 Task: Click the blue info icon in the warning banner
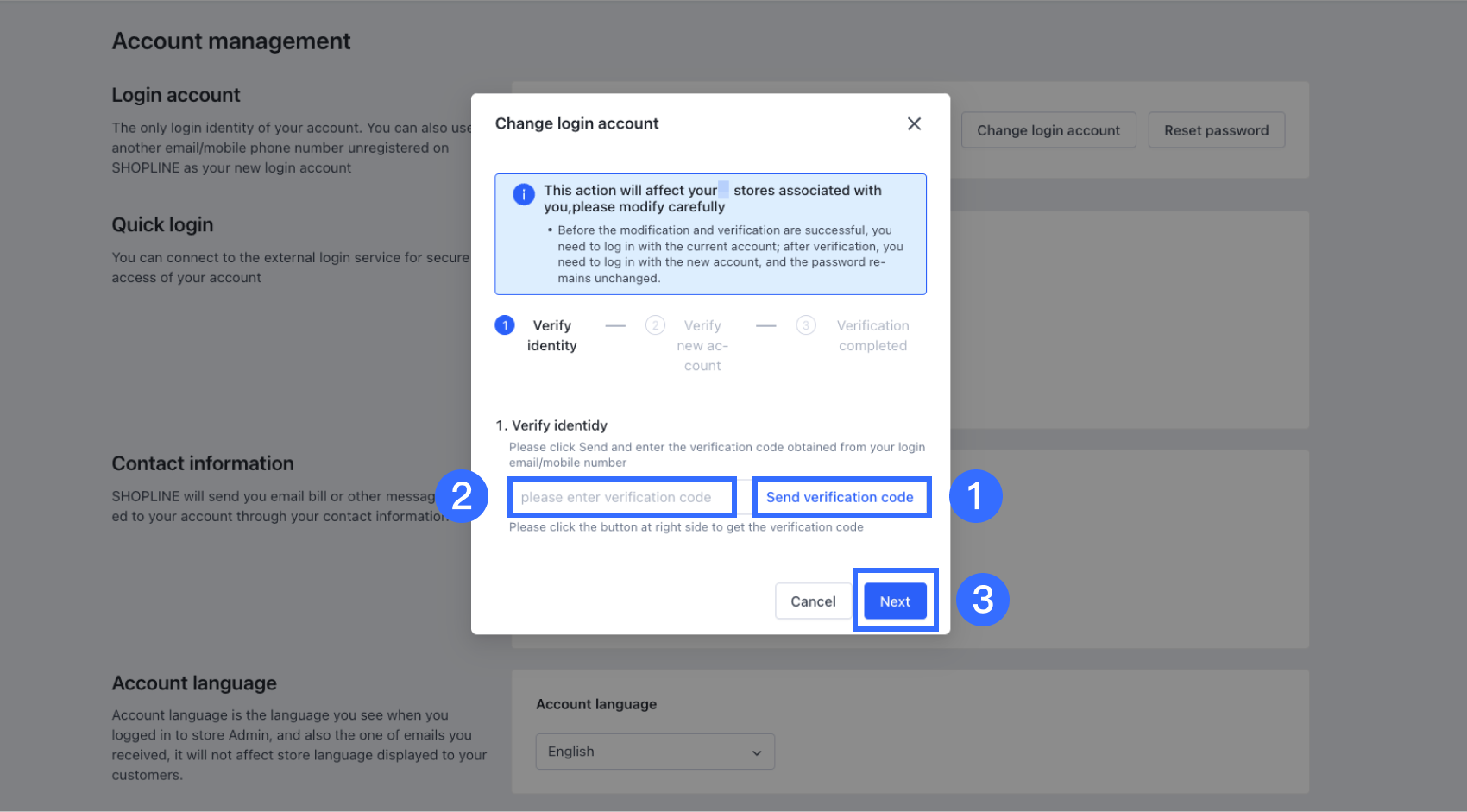pyautogui.click(x=524, y=194)
